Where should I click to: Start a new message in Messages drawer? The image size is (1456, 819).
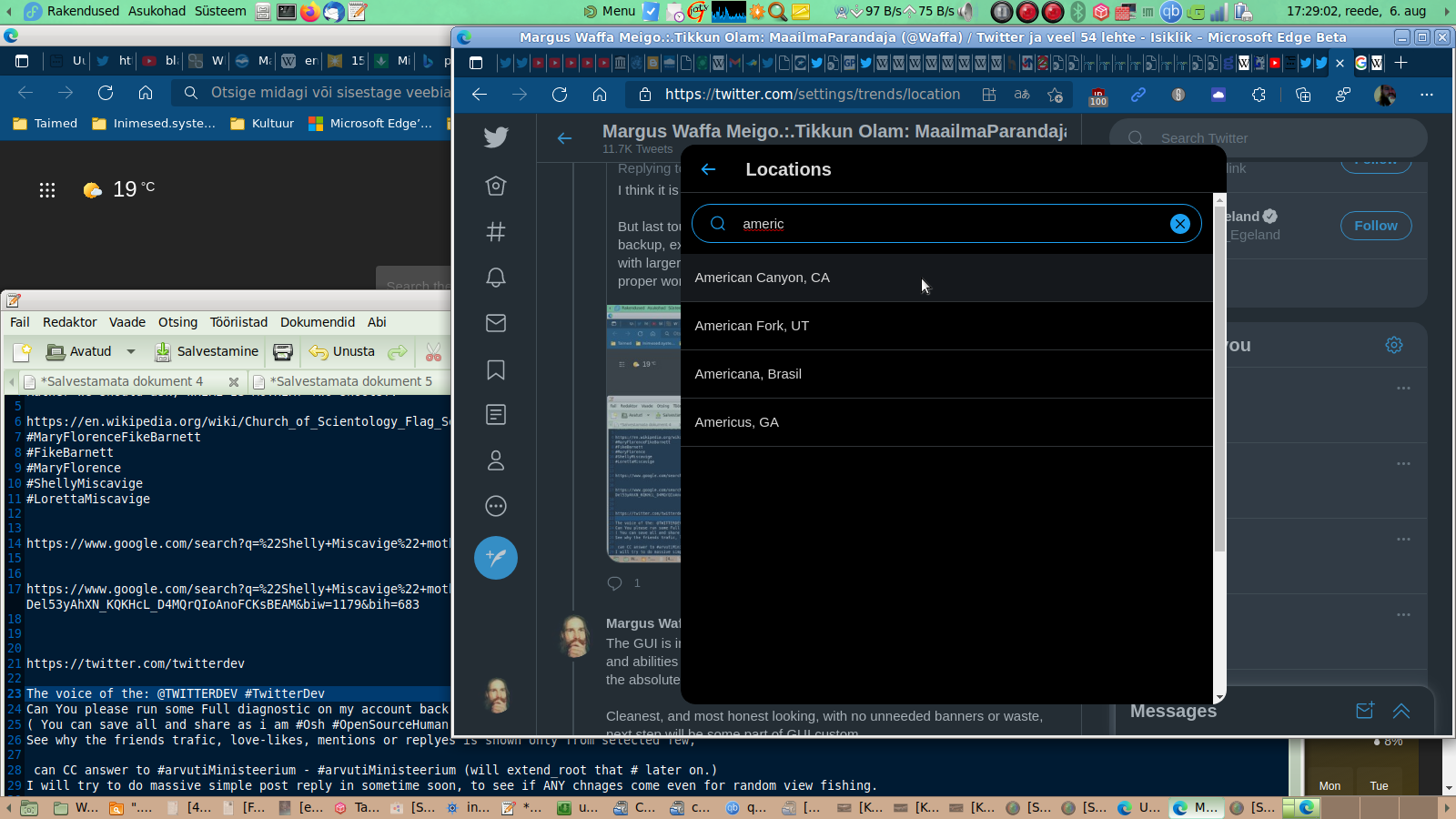(x=1365, y=711)
